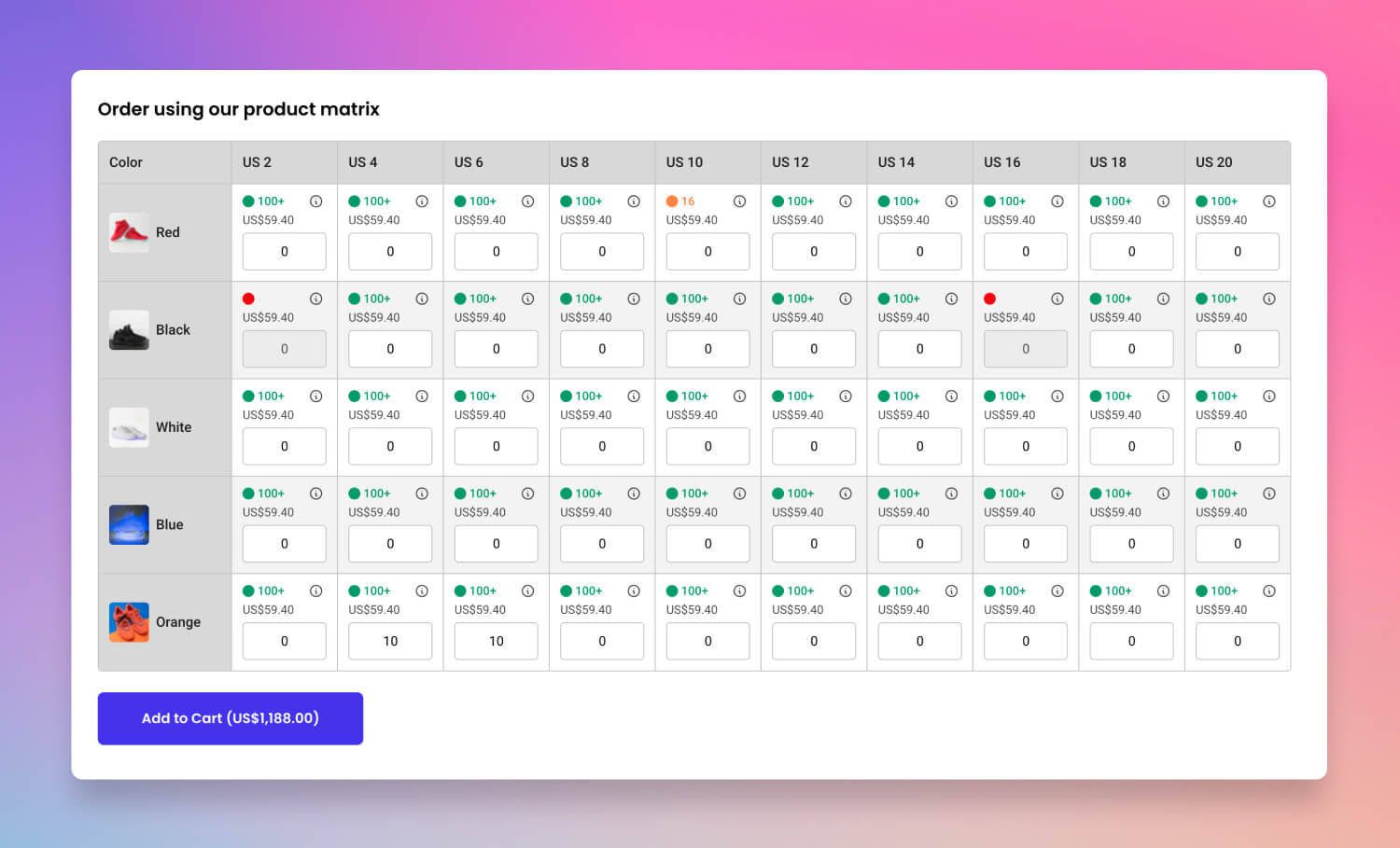
Task: Click info icon for White US 16
Action: coord(1057,396)
